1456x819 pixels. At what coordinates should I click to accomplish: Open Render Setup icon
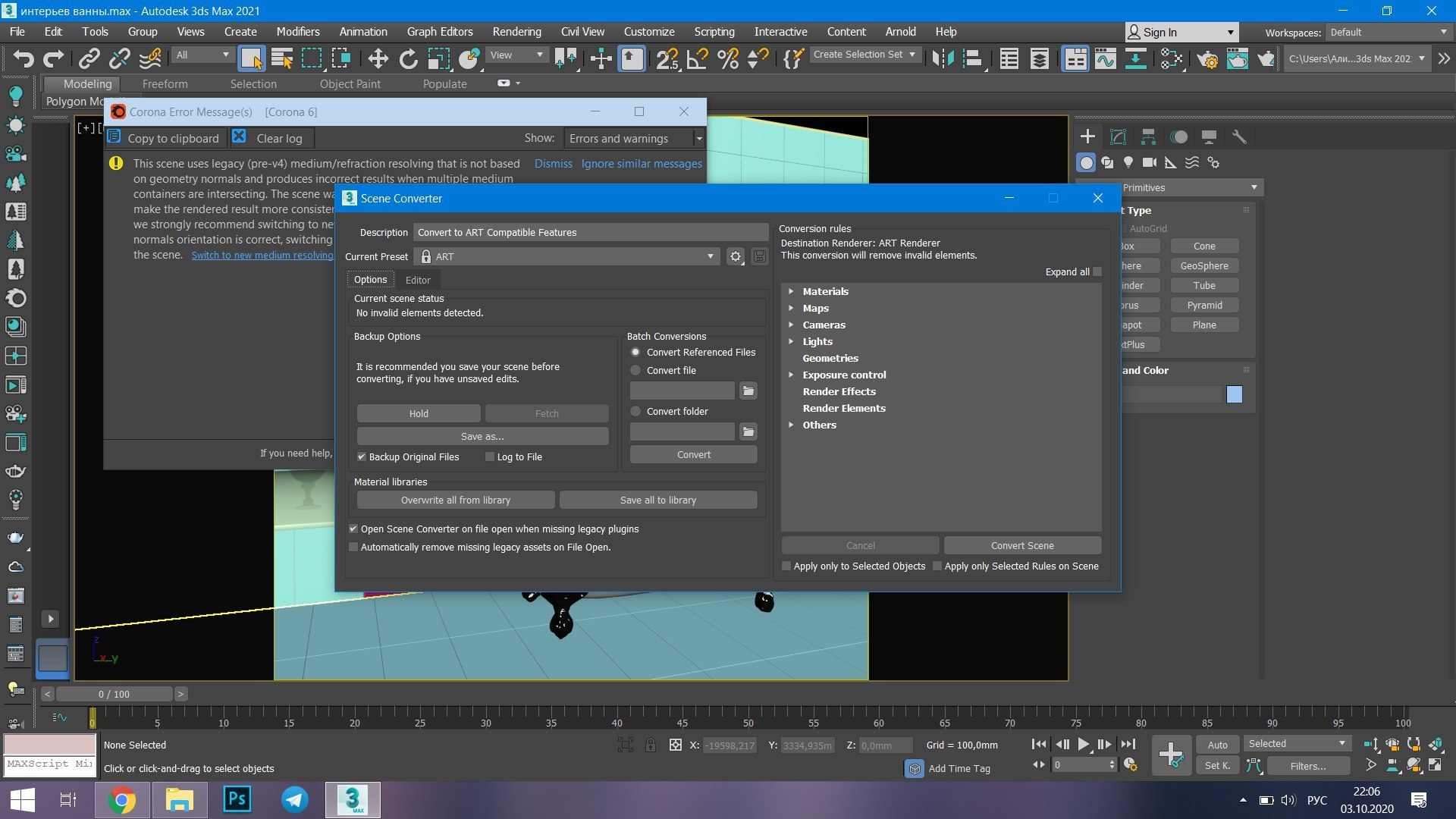coord(1207,58)
